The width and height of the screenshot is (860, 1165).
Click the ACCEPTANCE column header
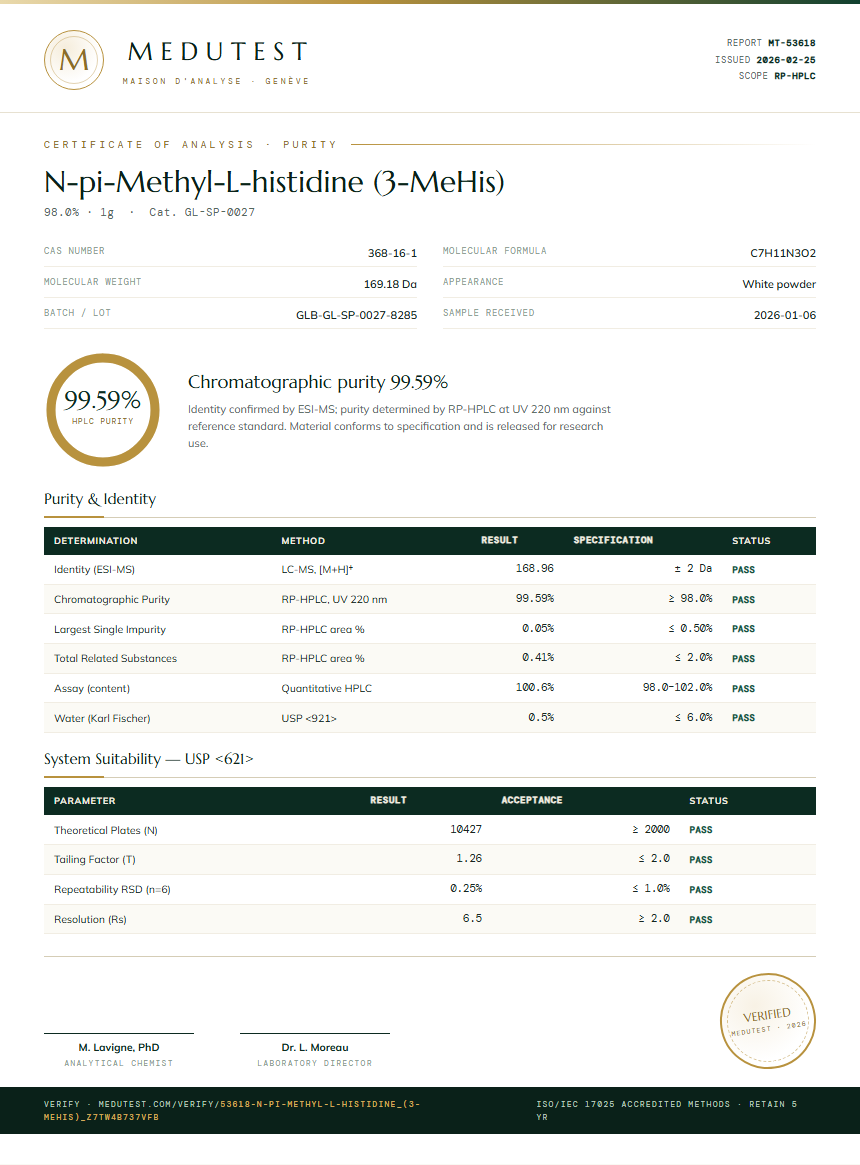[x=532, y=800]
